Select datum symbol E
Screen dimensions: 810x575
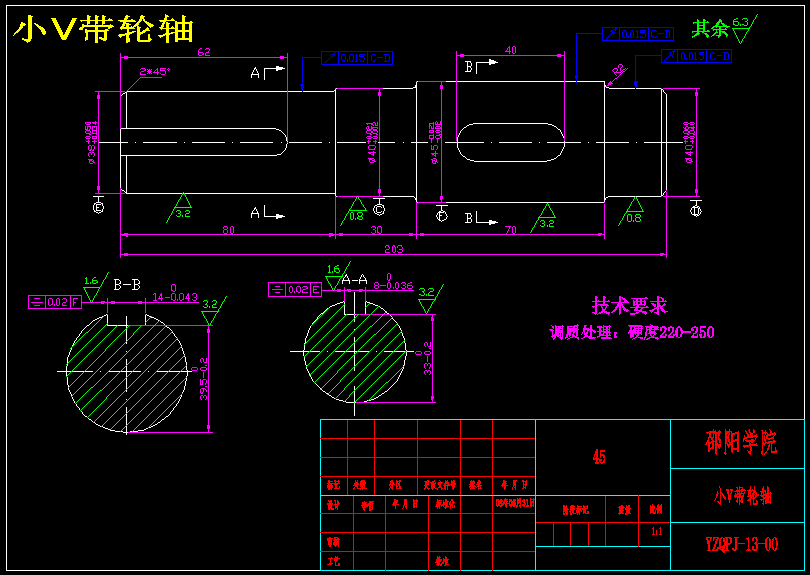pyautogui.click(x=98, y=207)
